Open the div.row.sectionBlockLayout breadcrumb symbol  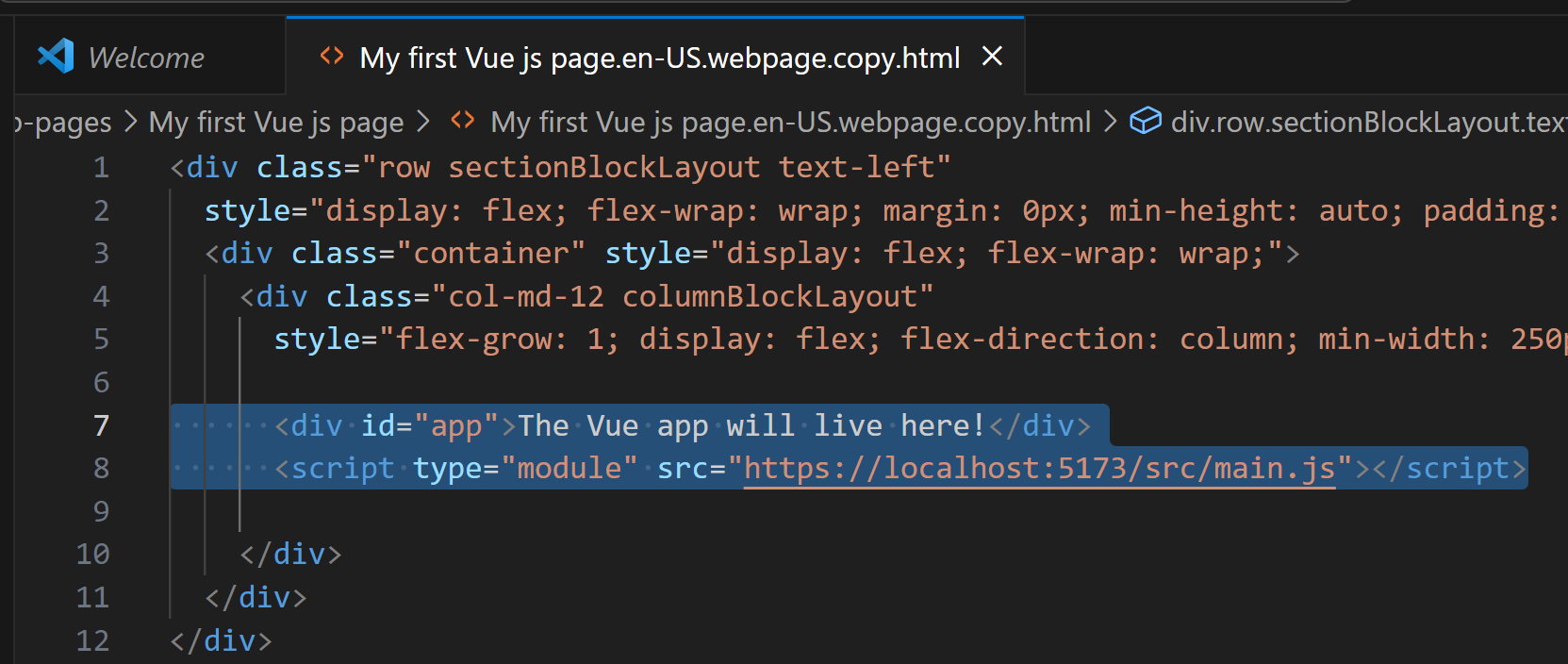(x=1369, y=122)
